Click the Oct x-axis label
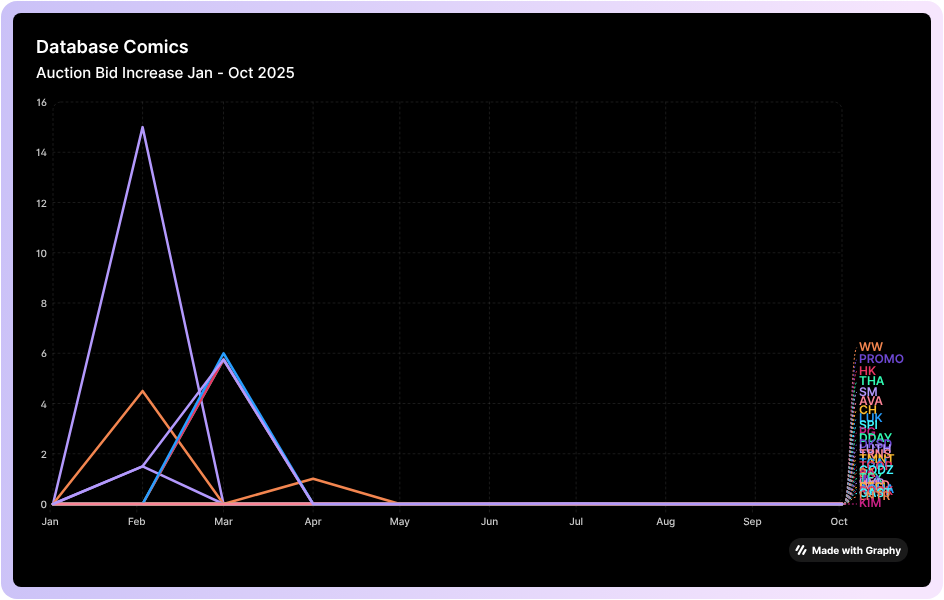Viewport: 944px width, 600px height. pos(839,522)
